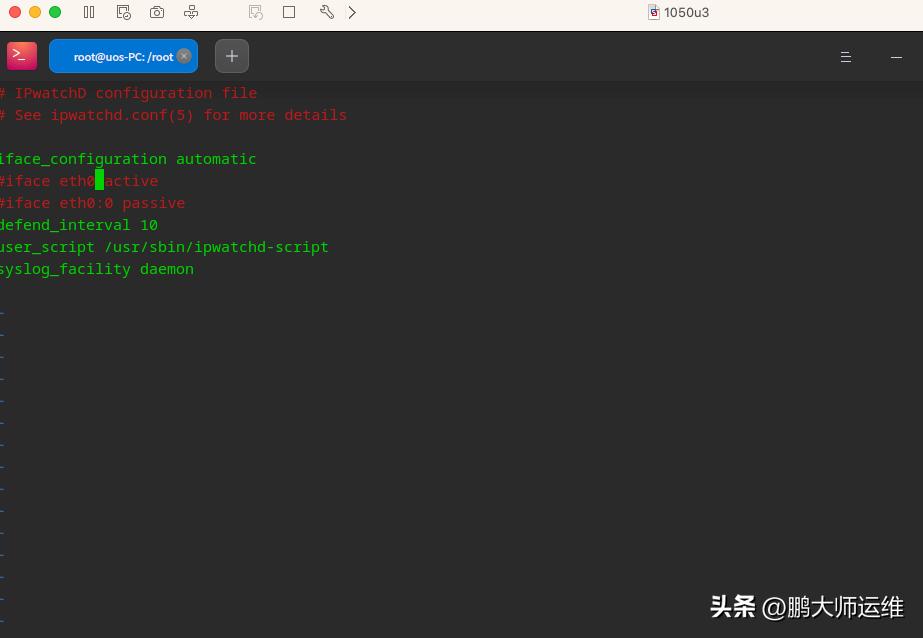The image size is (923, 638).
Task: Pause the virtual machine
Action: coord(89,12)
